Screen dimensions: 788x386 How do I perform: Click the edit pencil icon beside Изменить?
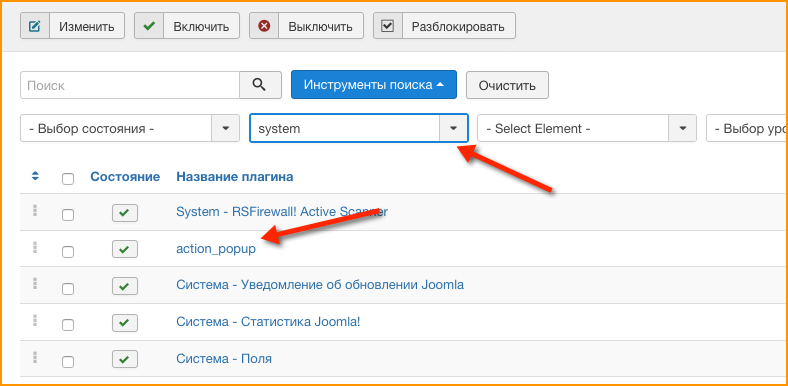[35, 26]
